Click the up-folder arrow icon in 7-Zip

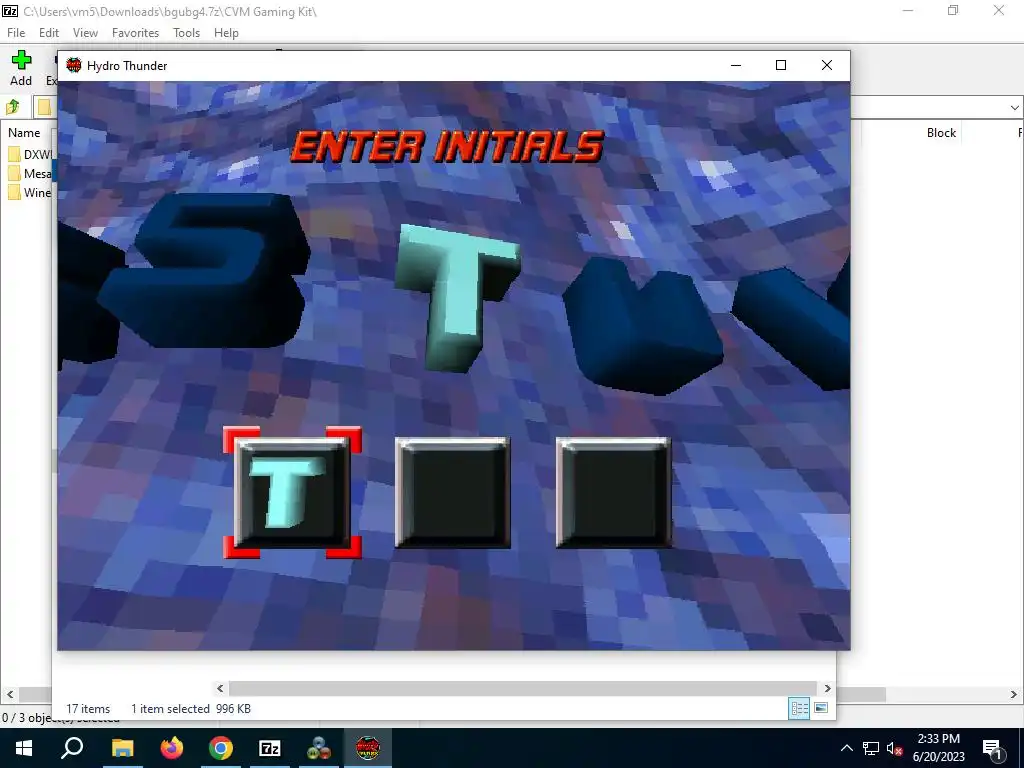13,106
